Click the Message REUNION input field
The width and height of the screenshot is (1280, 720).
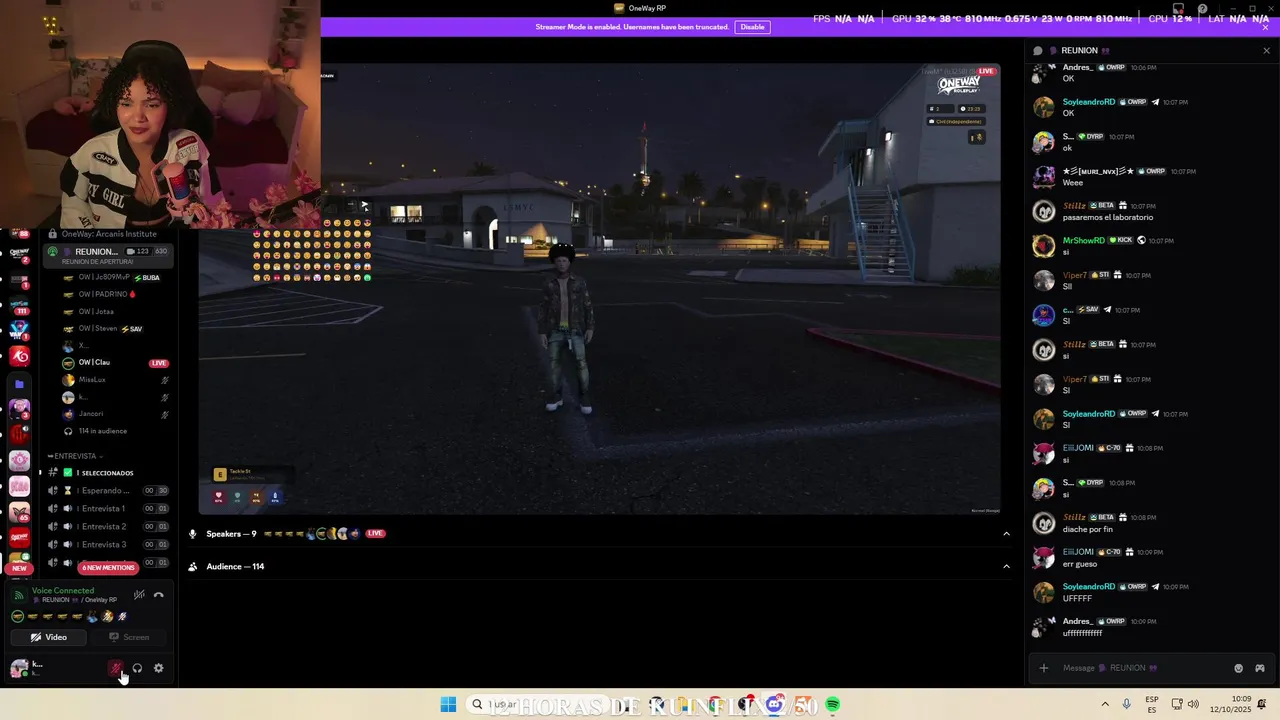point(1143,668)
